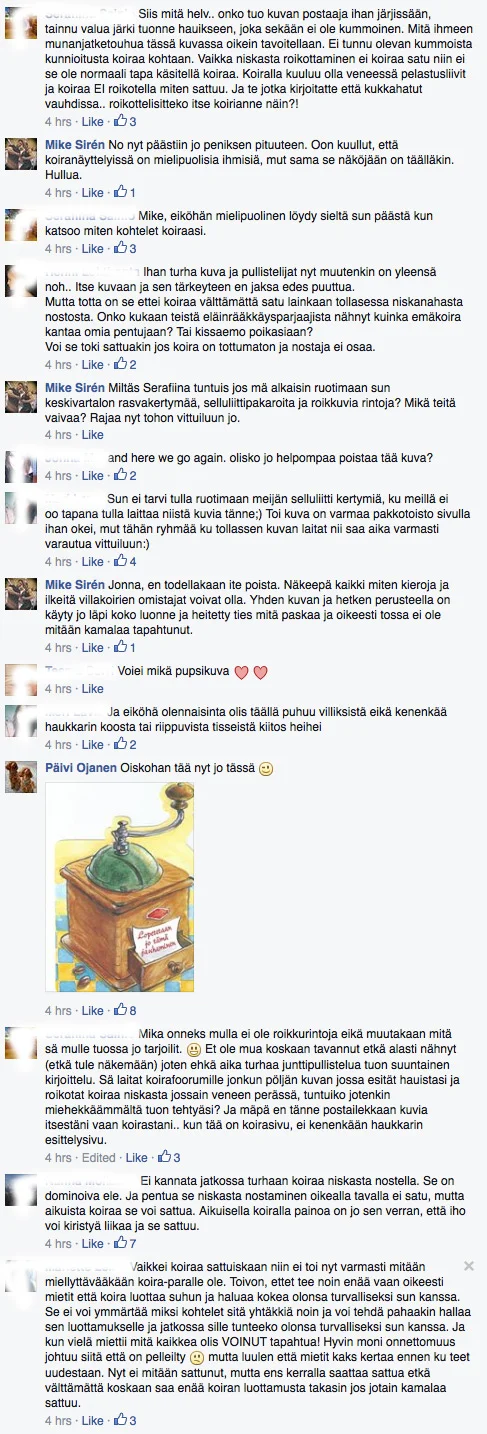
Task: Like Mike Sirén's 'Miltäs Serafiina' comment
Action: (x=92, y=435)
